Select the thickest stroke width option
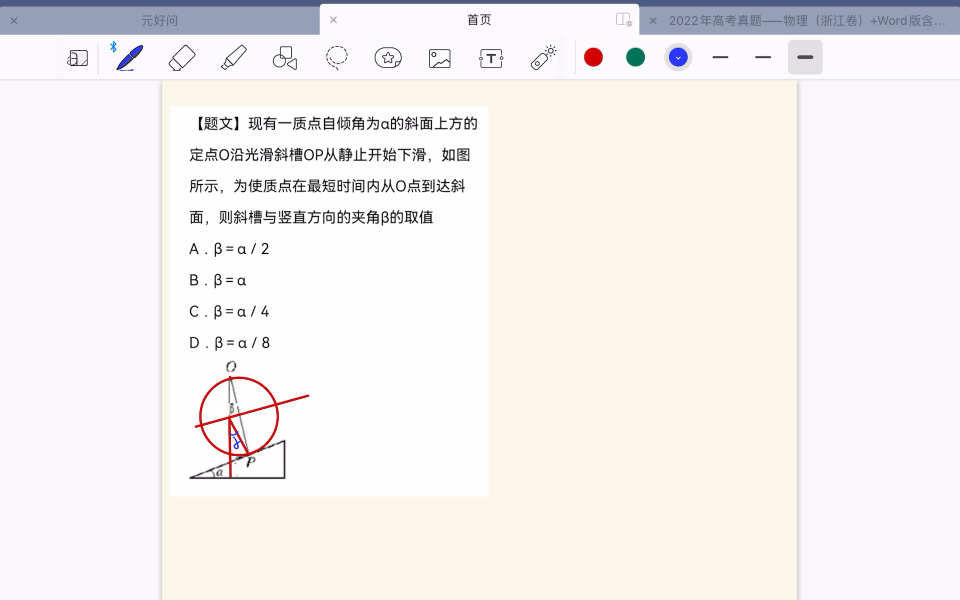 [x=805, y=58]
